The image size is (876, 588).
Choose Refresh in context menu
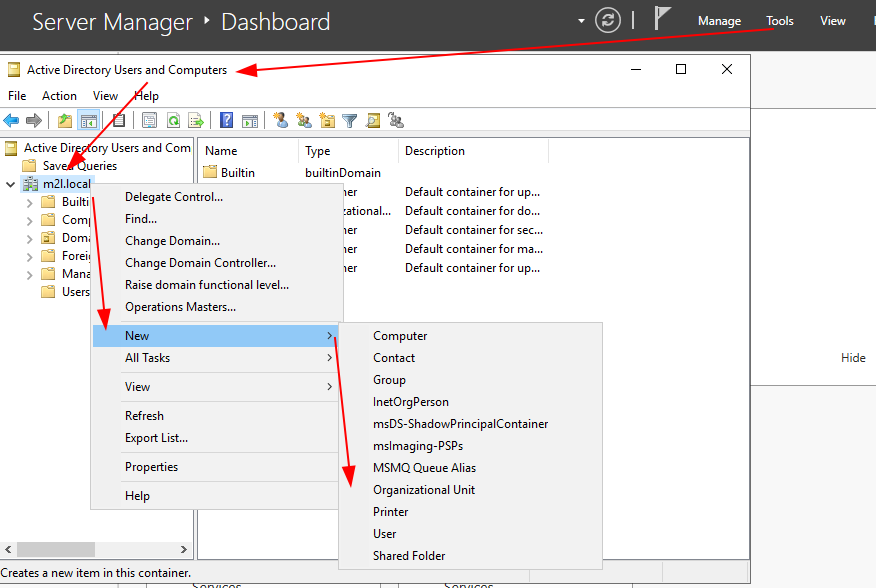tap(215, 416)
